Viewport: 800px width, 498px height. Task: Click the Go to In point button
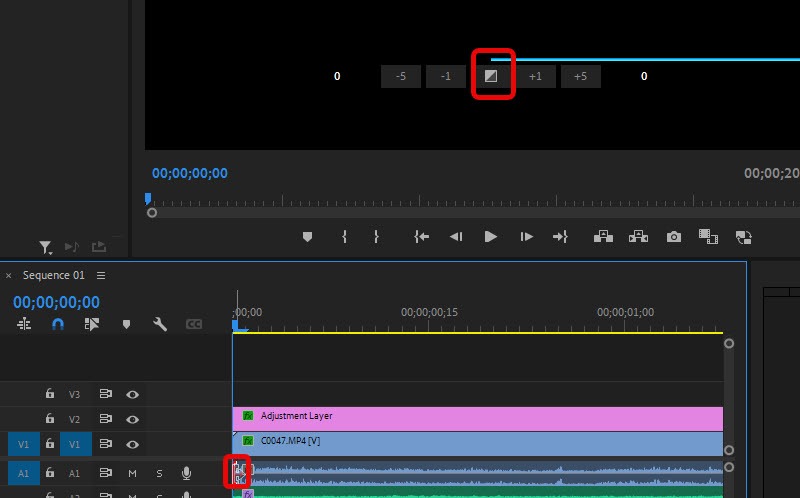[x=422, y=237]
